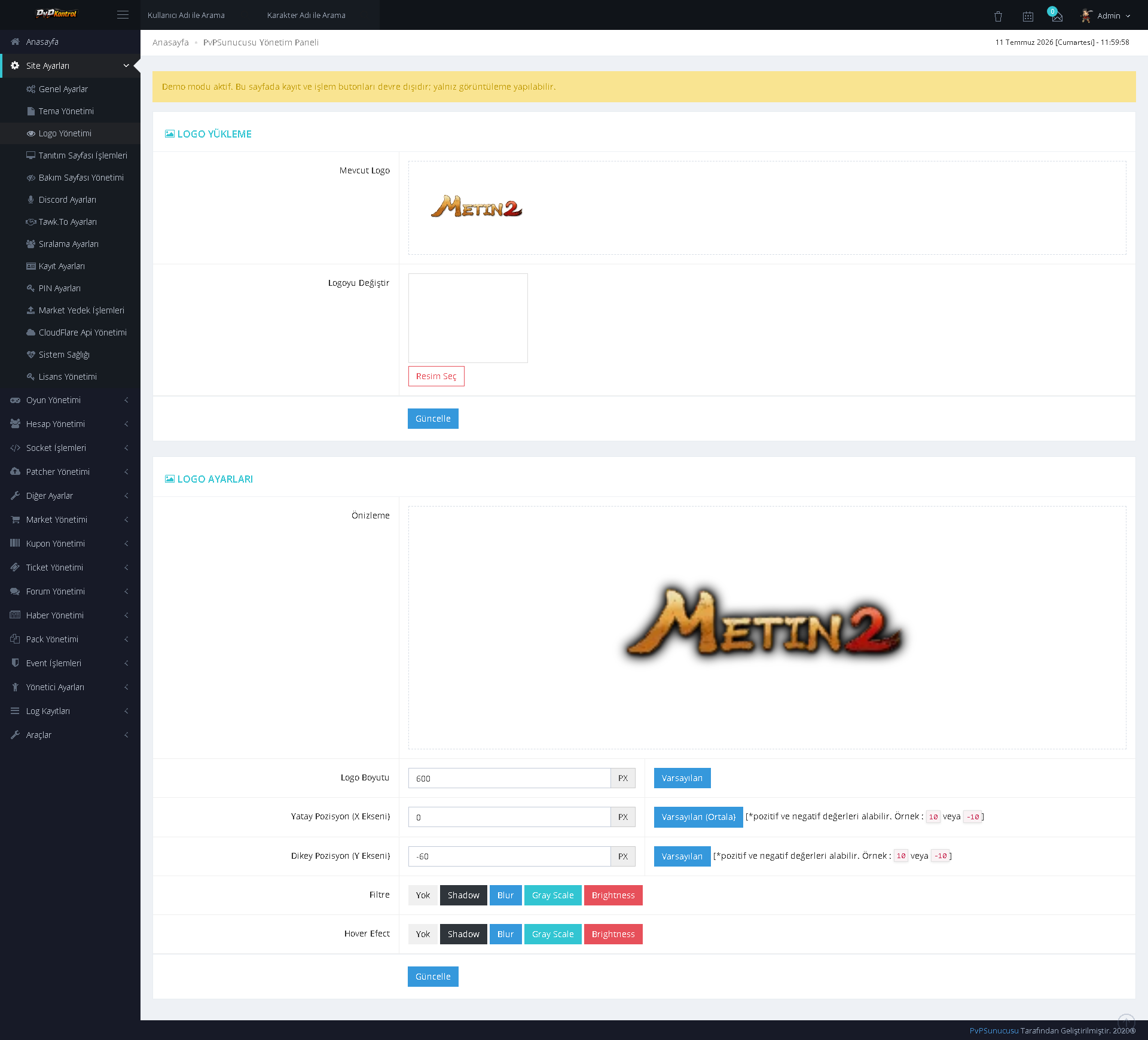Expand the Hesap Yönetimi chevron
This screenshot has width=1148, height=1040.
click(126, 424)
